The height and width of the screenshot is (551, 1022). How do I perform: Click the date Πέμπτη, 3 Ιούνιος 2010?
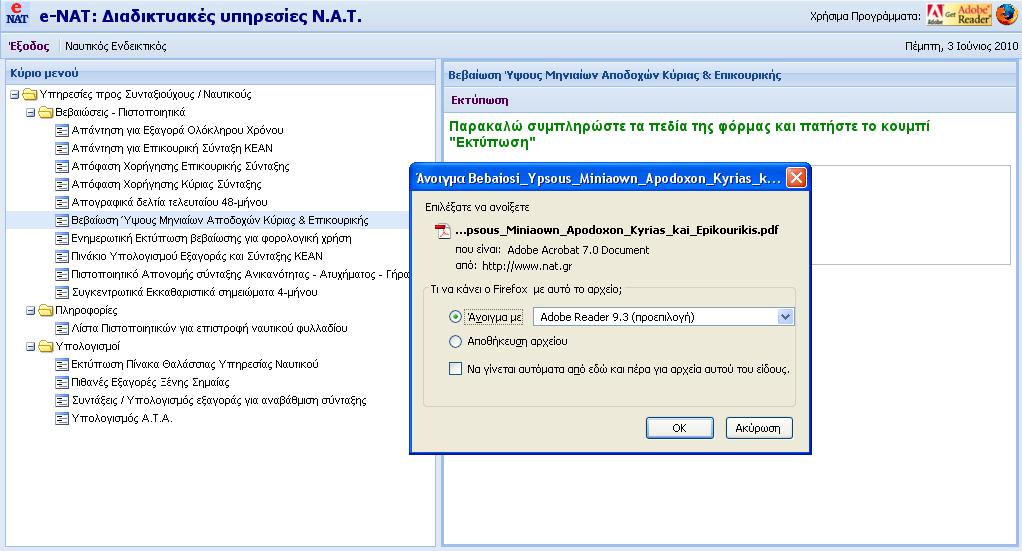(x=961, y=46)
